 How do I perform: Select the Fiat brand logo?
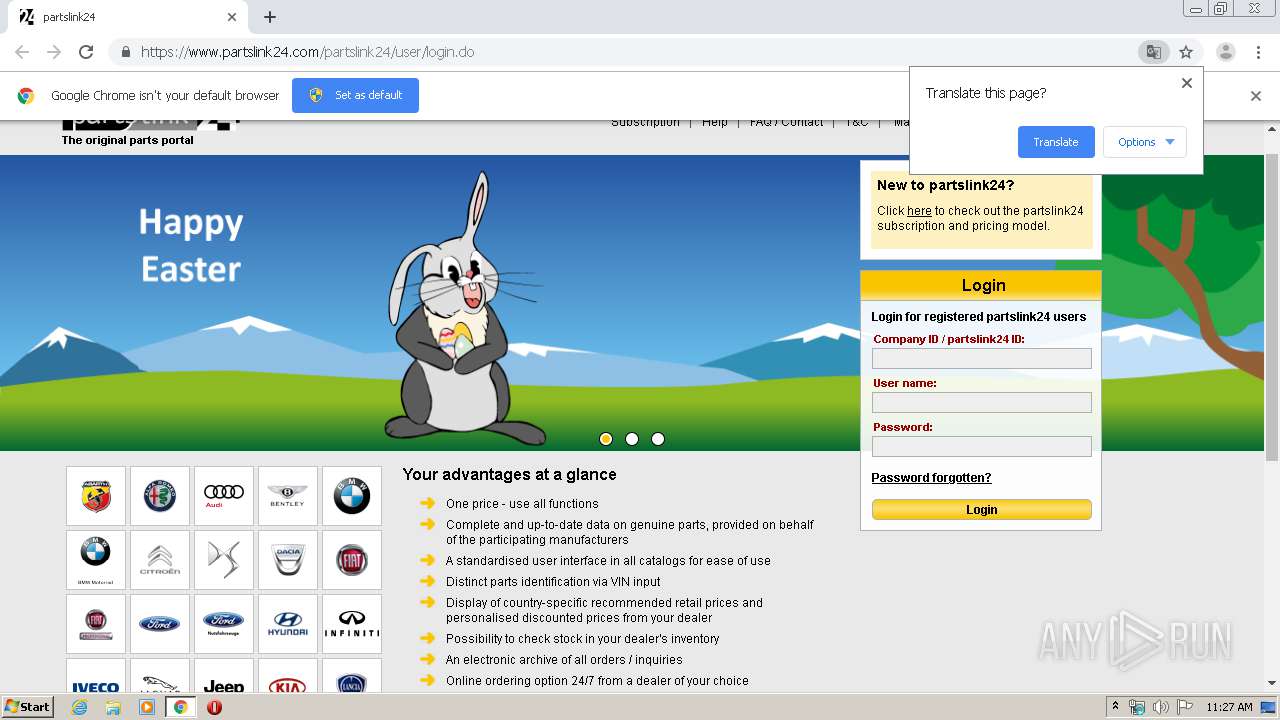(x=352, y=560)
